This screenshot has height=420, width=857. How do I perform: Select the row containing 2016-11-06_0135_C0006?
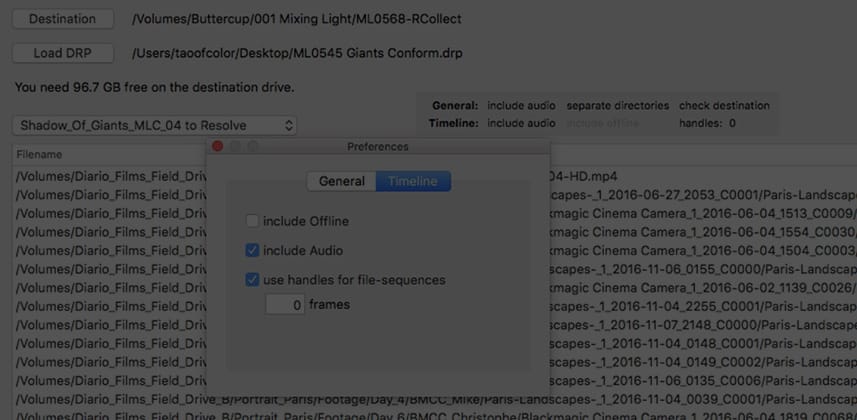click(x=435, y=381)
